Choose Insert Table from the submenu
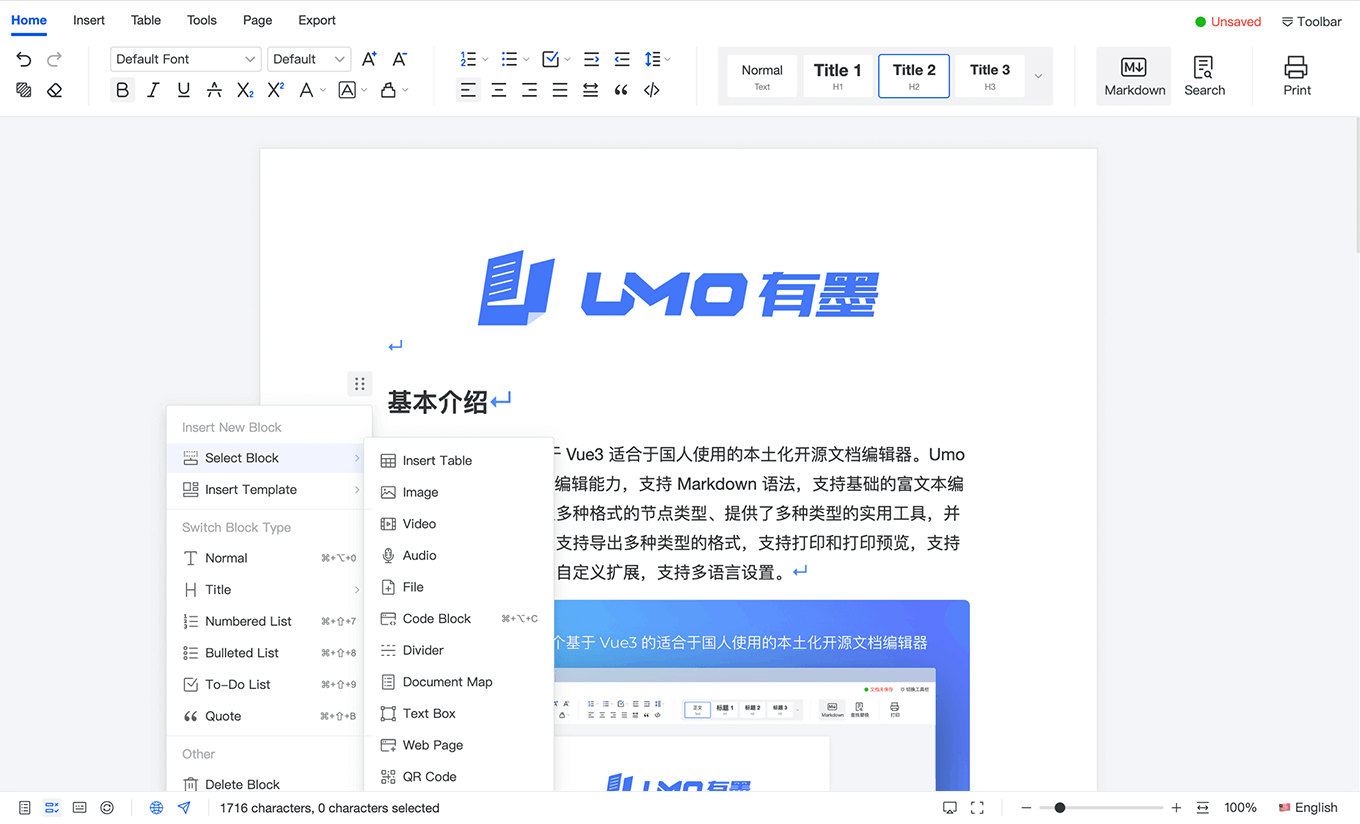Screen dimensions: 1360x824 tap(436, 460)
